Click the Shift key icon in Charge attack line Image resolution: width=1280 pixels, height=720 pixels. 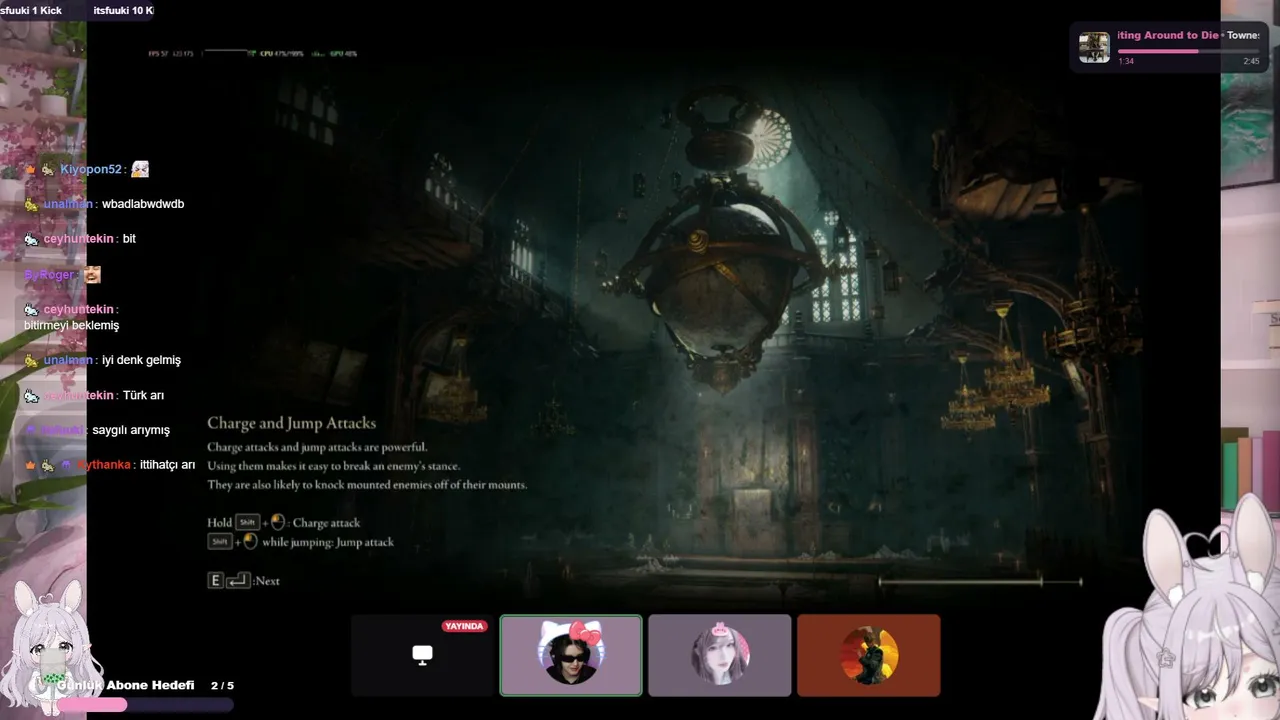[x=247, y=522]
